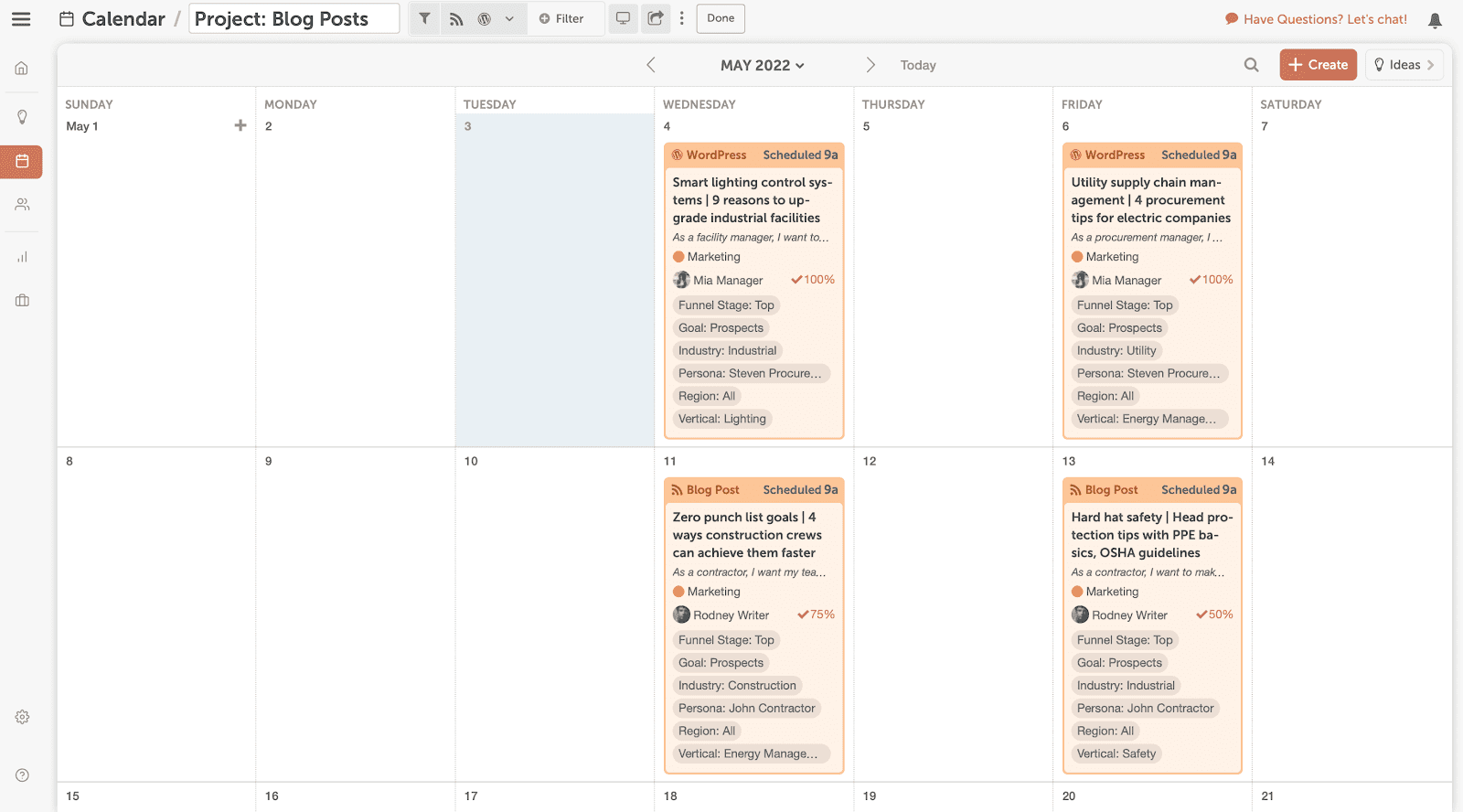Open Utility supply chain management post

coord(1150,200)
